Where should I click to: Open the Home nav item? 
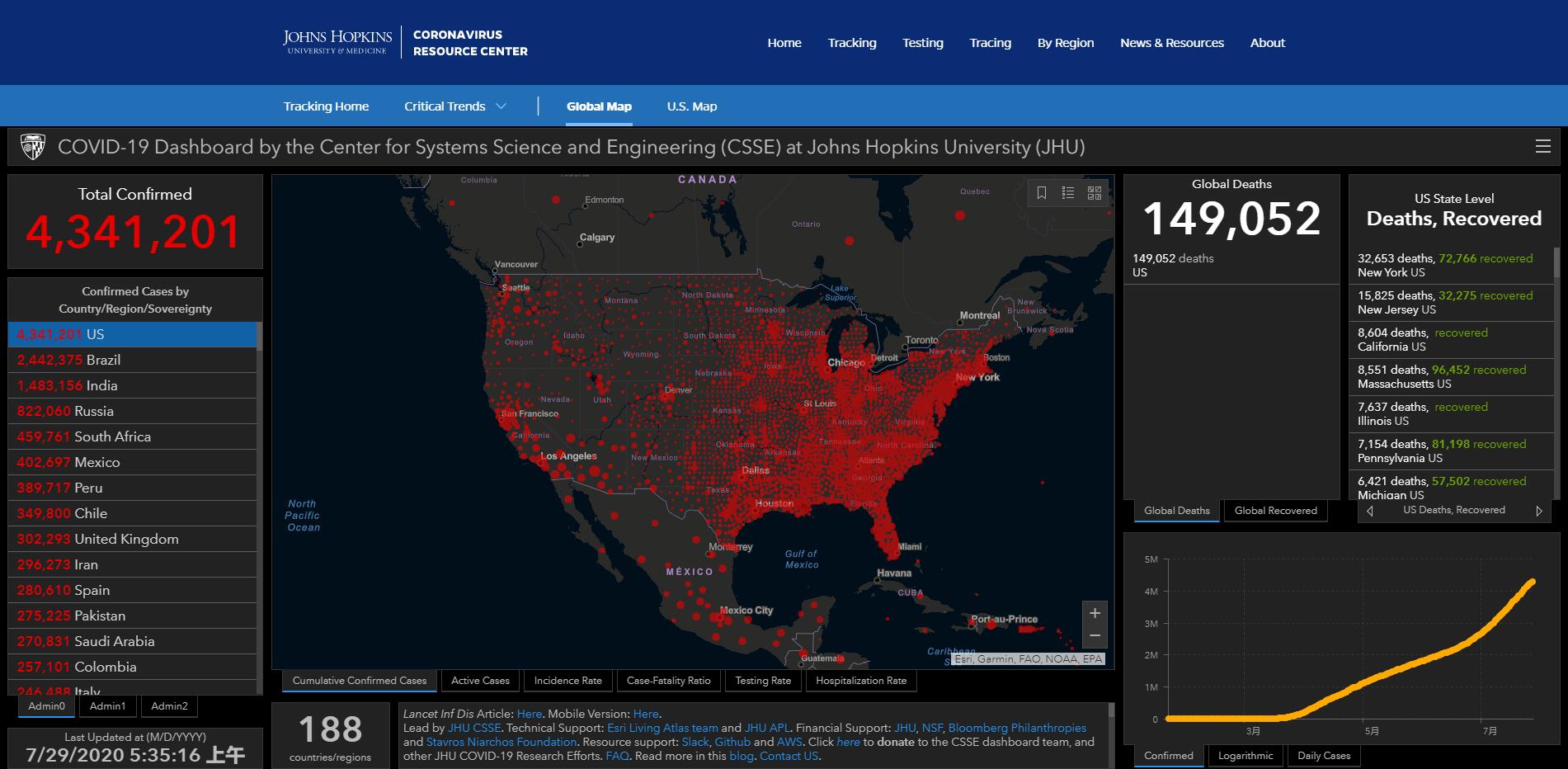pos(784,43)
